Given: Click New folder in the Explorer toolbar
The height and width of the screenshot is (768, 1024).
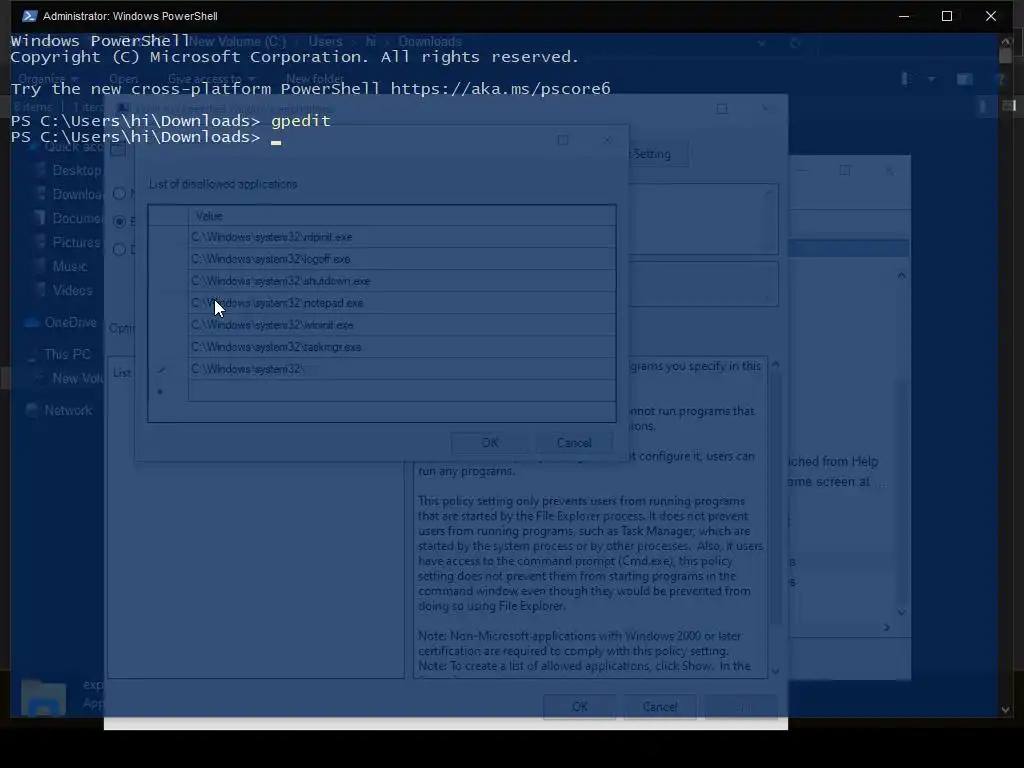Looking at the screenshot, I should 315,79.
